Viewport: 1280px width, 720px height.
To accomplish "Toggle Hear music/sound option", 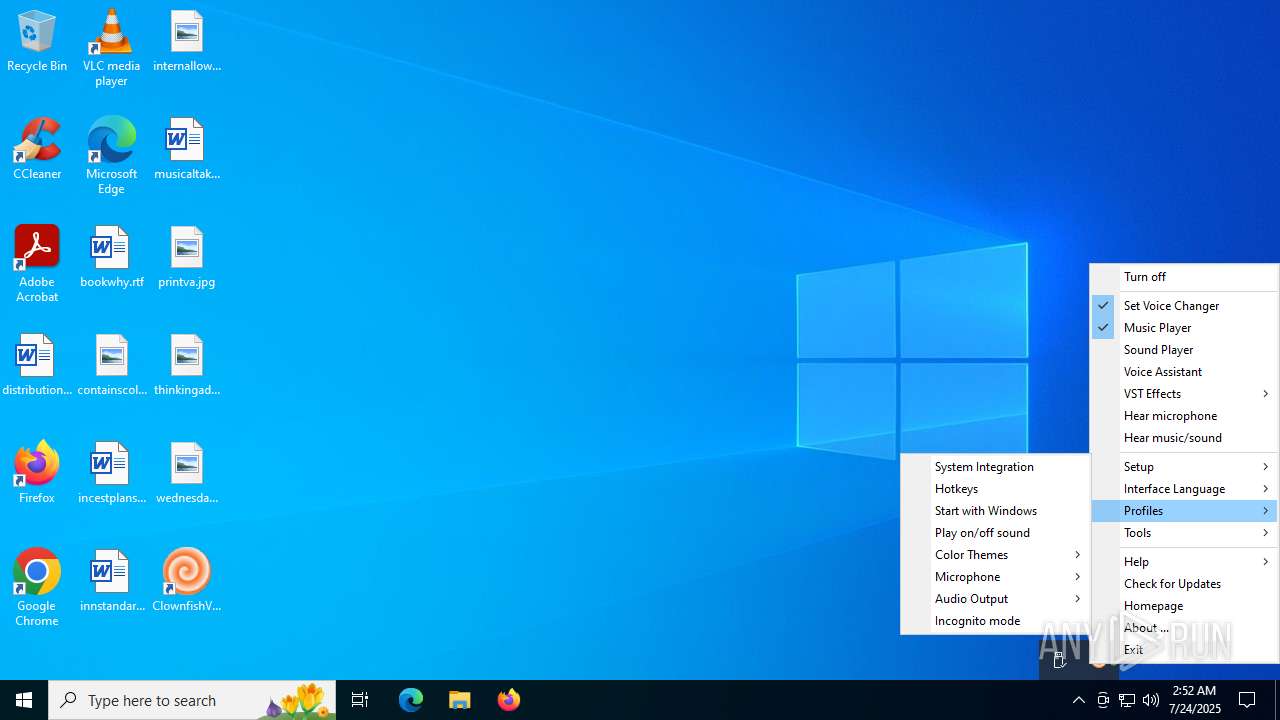I will 1184,438.
